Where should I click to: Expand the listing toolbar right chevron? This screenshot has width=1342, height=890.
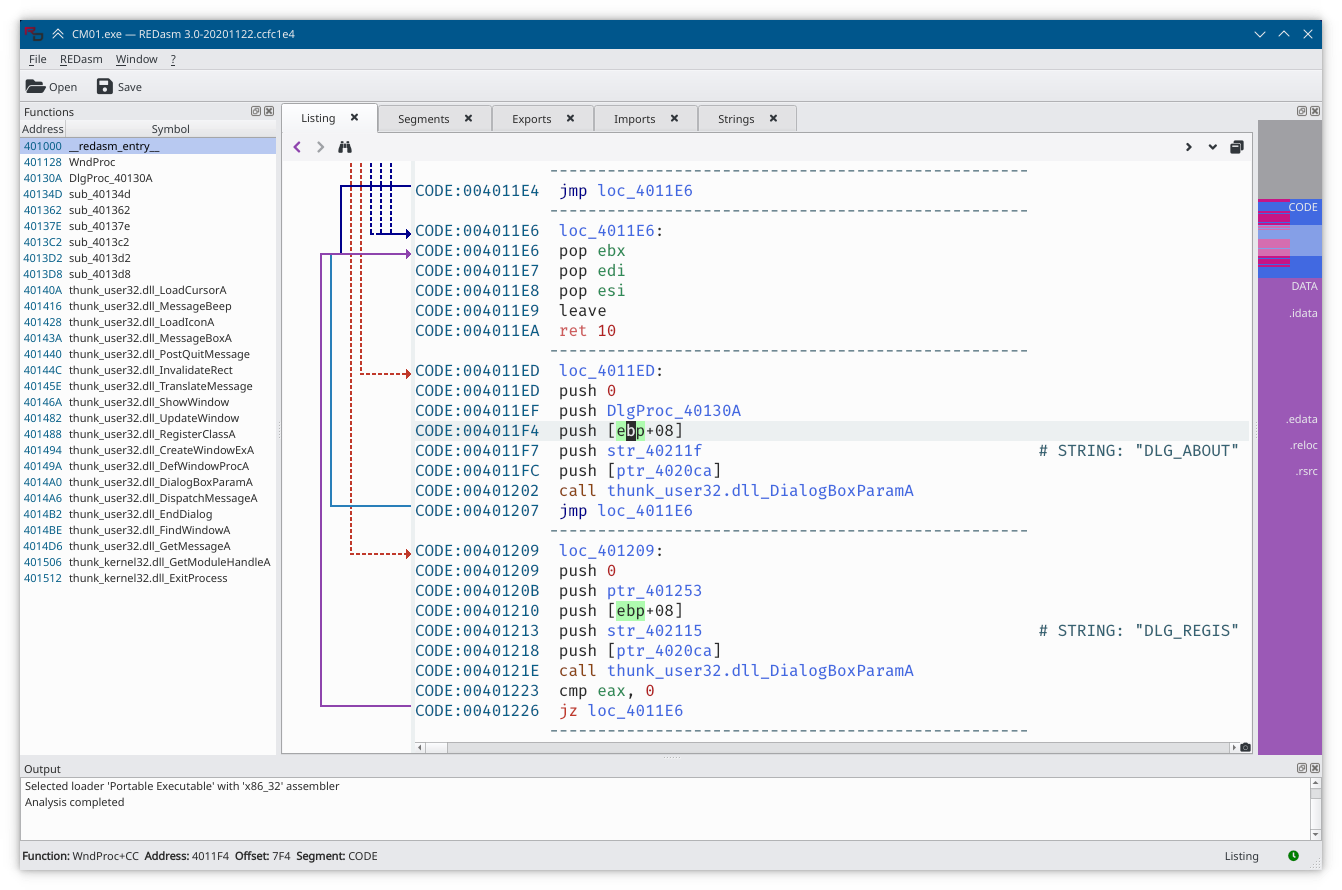click(1188, 147)
